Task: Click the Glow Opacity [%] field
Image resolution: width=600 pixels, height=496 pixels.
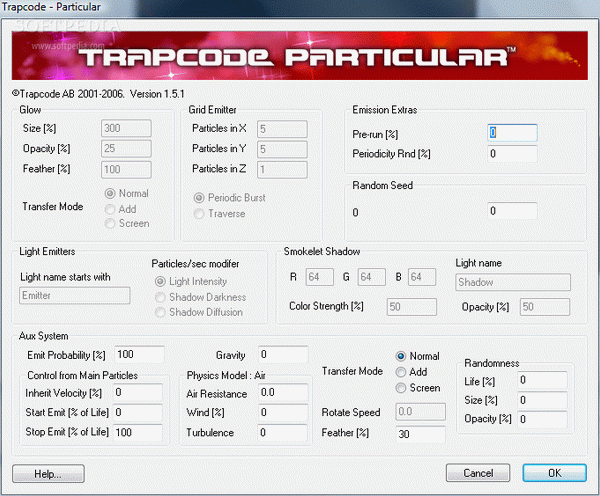Action: [x=126, y=148]
